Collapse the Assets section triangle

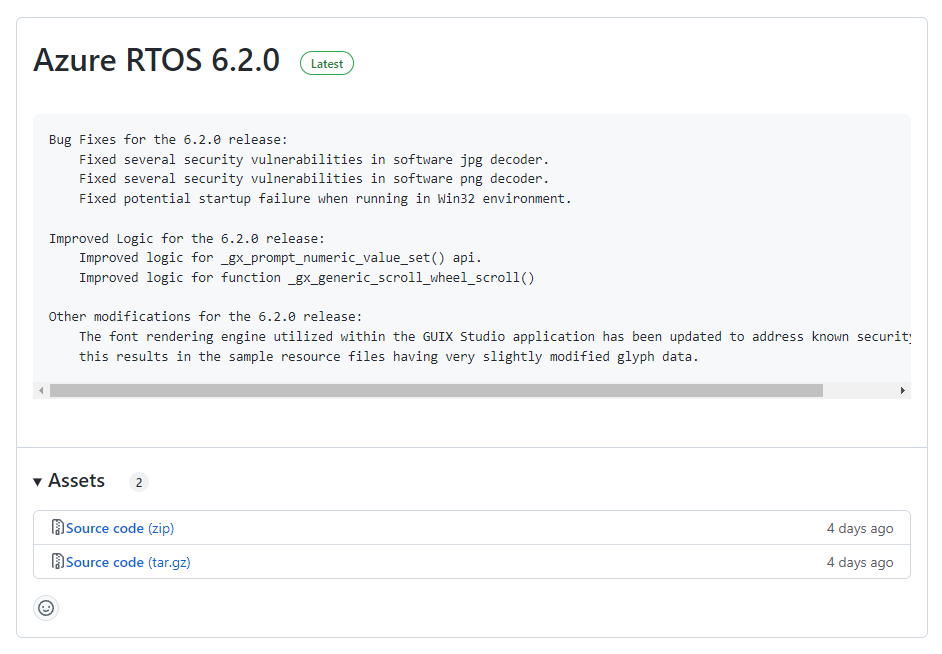37,482
